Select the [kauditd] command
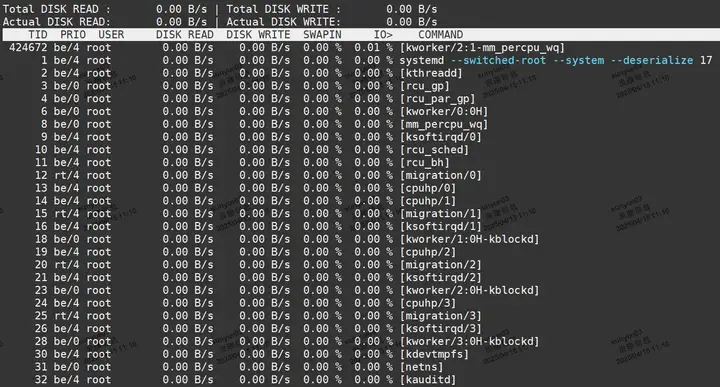The height and width of the screenshot is (387, 720). click(x=428, y=380)
